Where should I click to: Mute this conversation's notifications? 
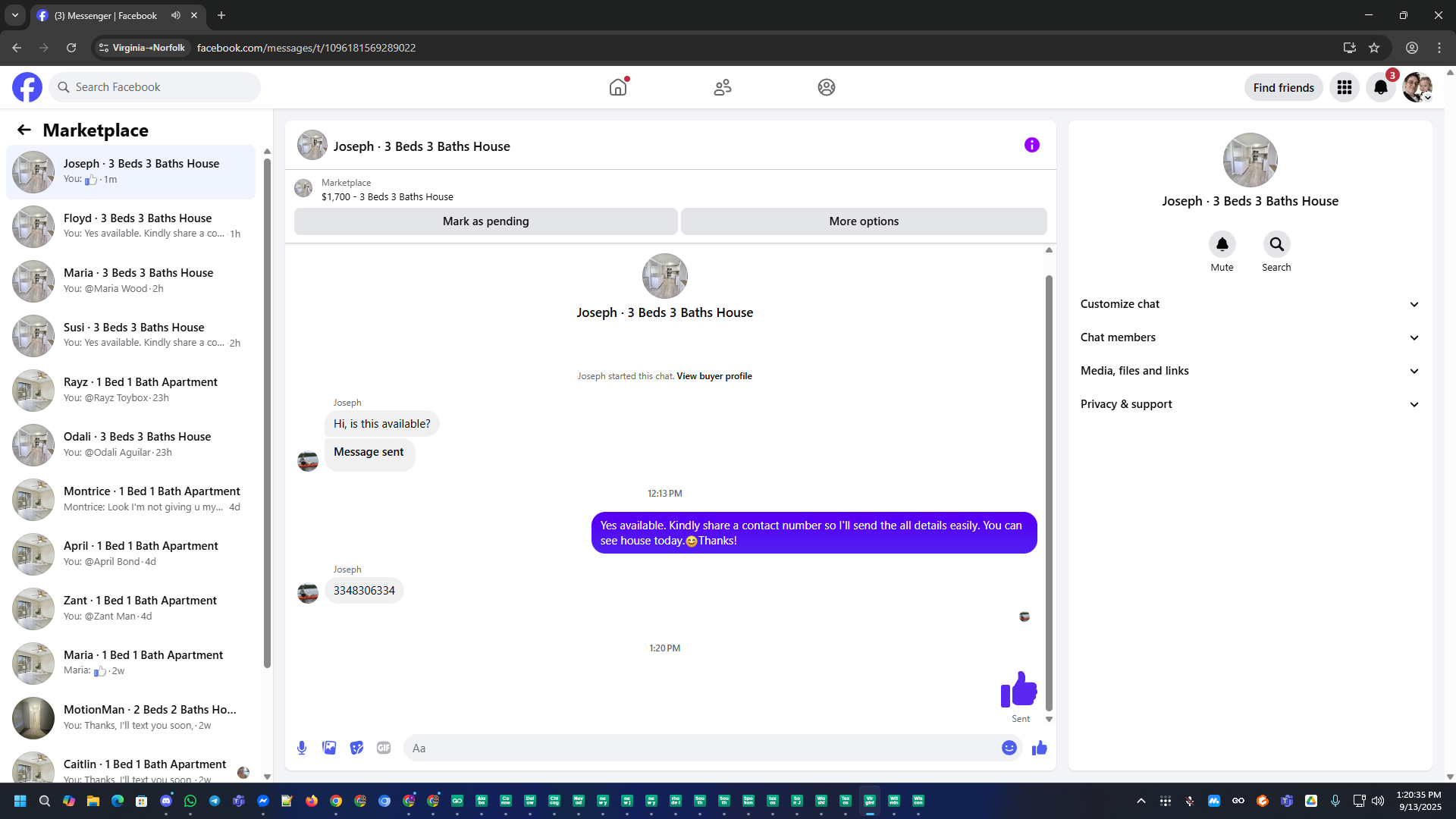(1222, 245)
